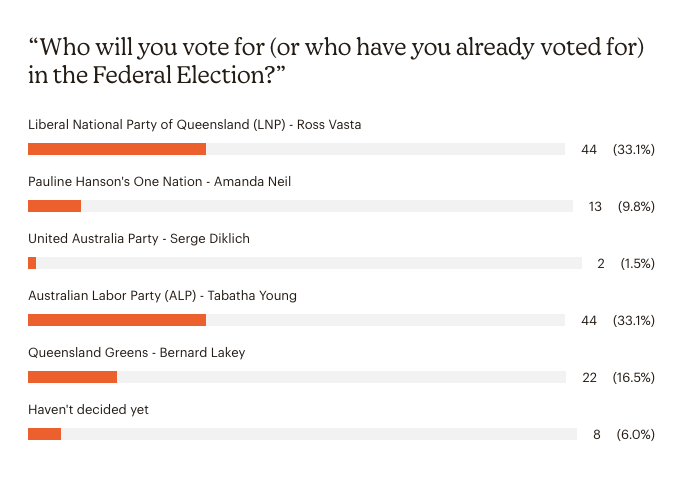Click the 16.5% percentage value
Viewport: 683px width, 477px height.
pos(634,377)
